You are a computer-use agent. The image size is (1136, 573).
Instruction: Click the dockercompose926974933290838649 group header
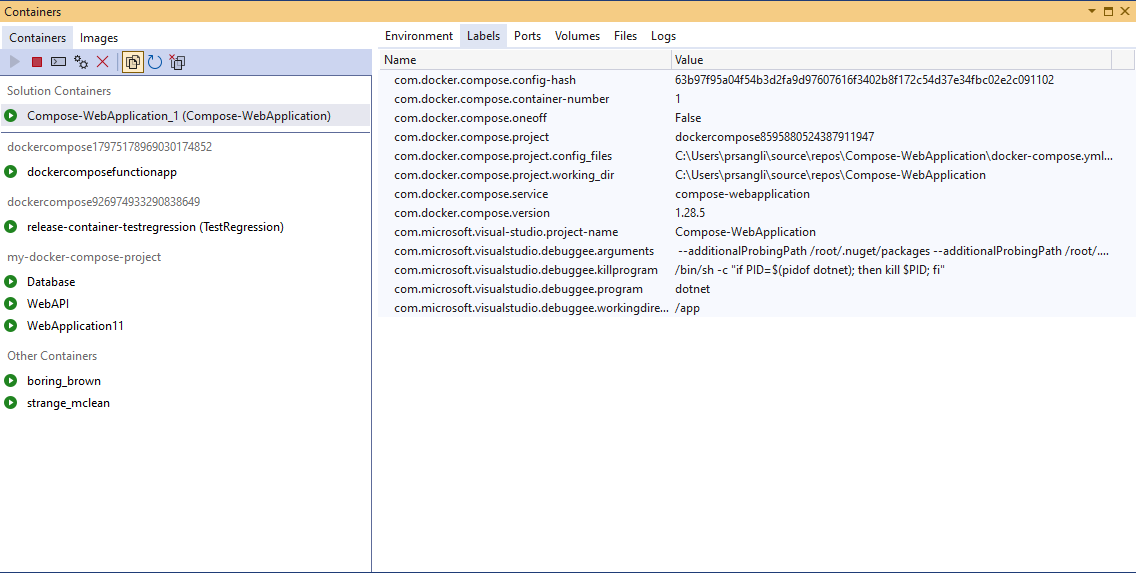point(104,201)
